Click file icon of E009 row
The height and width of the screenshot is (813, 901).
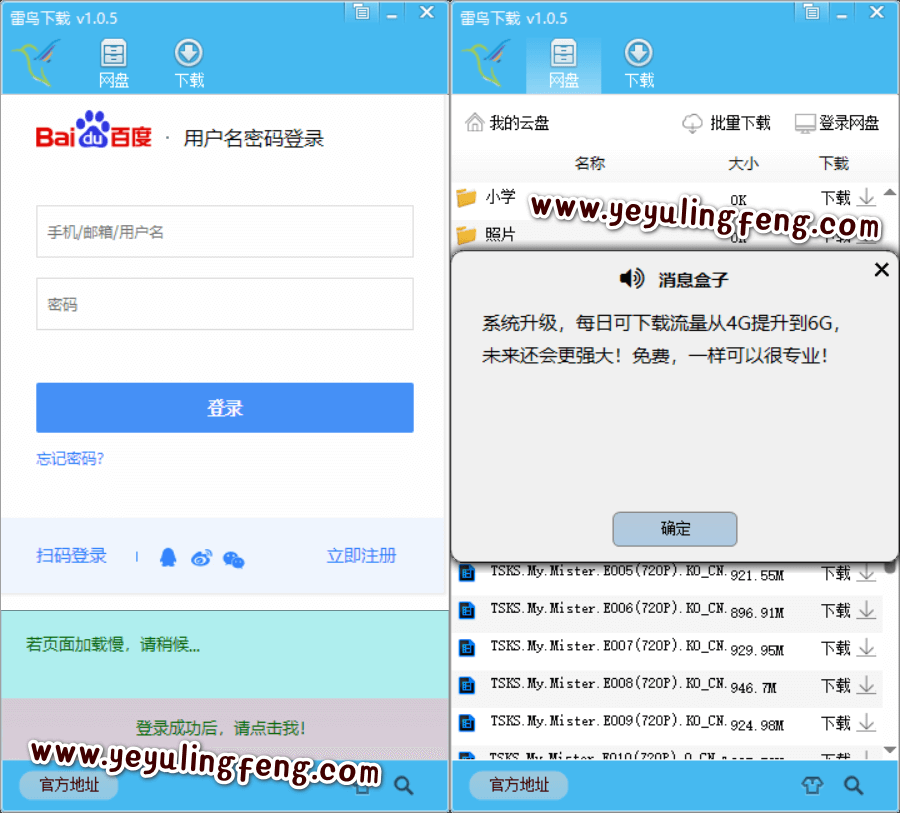pyautogui.click(x=467, y=723)
